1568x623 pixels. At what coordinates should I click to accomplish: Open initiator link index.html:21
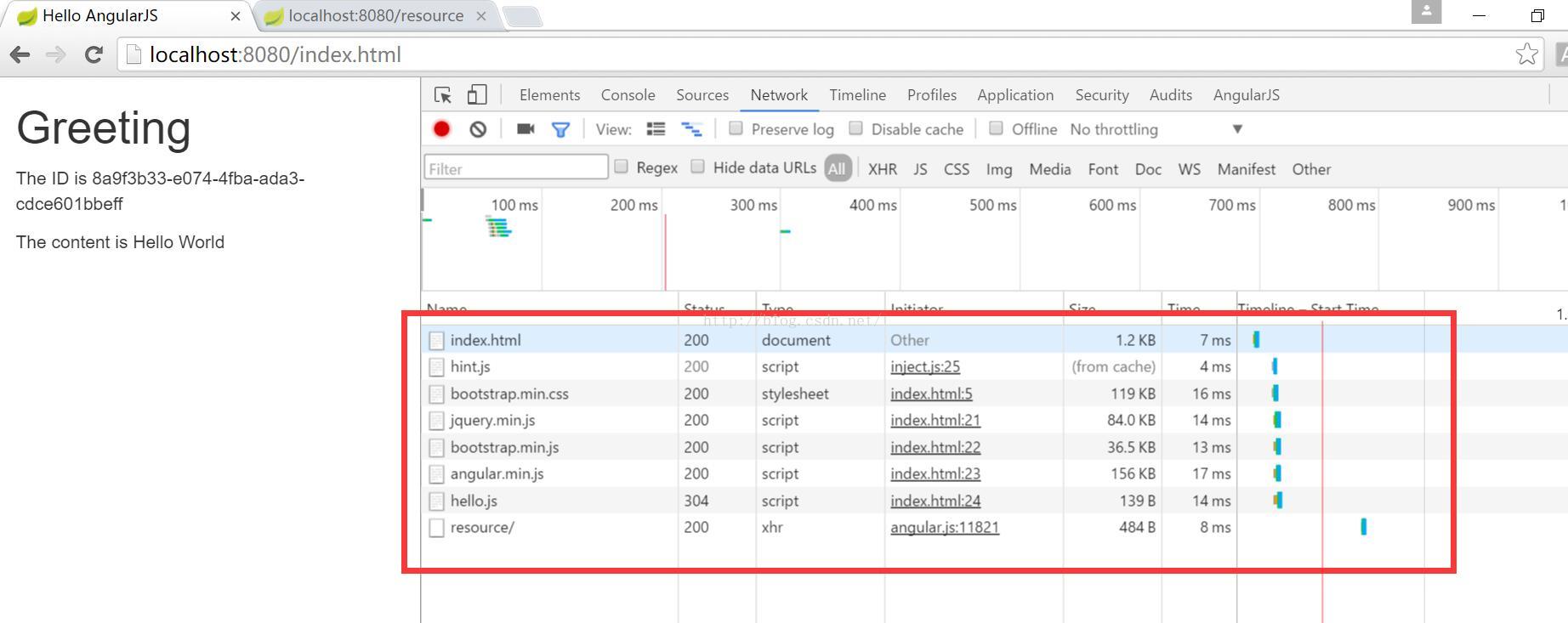935,421
